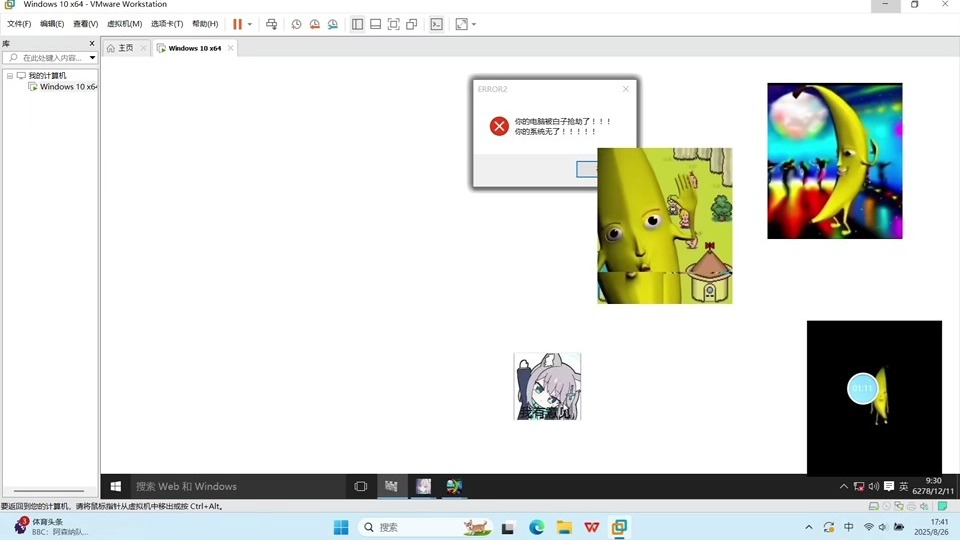Close the Windows 10 x64 tab
Image resolution: width=960 pixels, height=540 pixels.
(230, 48)
